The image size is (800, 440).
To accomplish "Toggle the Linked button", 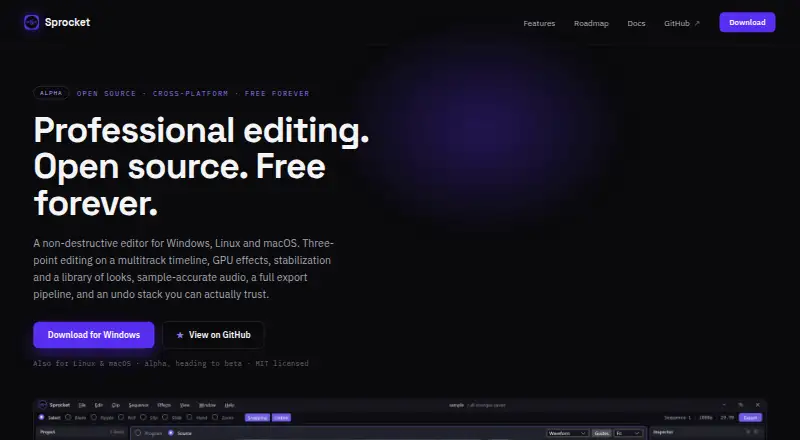I will [x=281, y=418].
